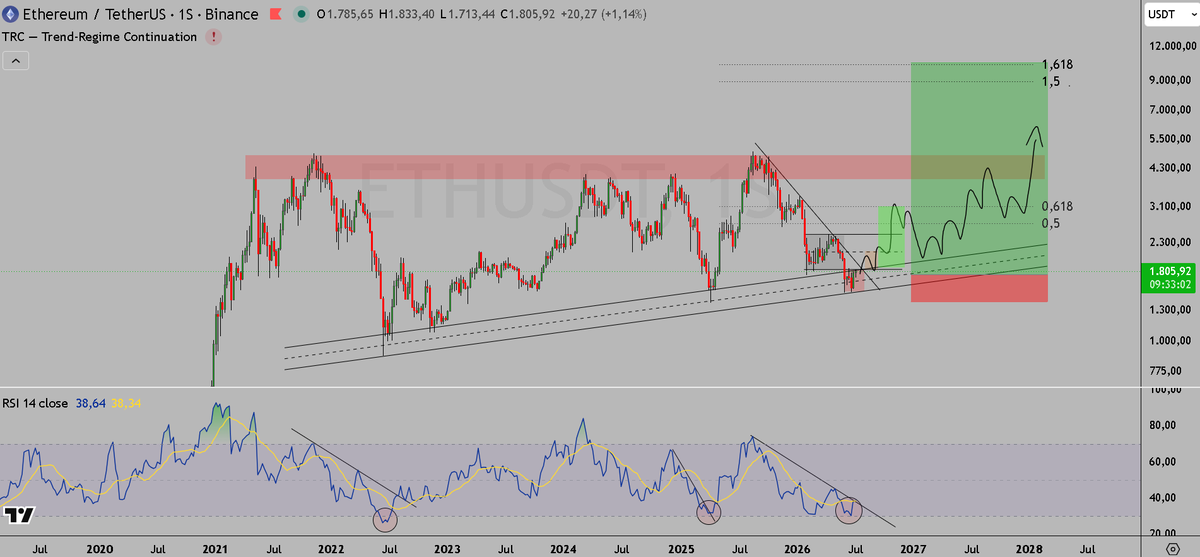Click the 0,5 Fibonacci level label
This screenshot has width=1200, height=557.
coord(1051,223)
